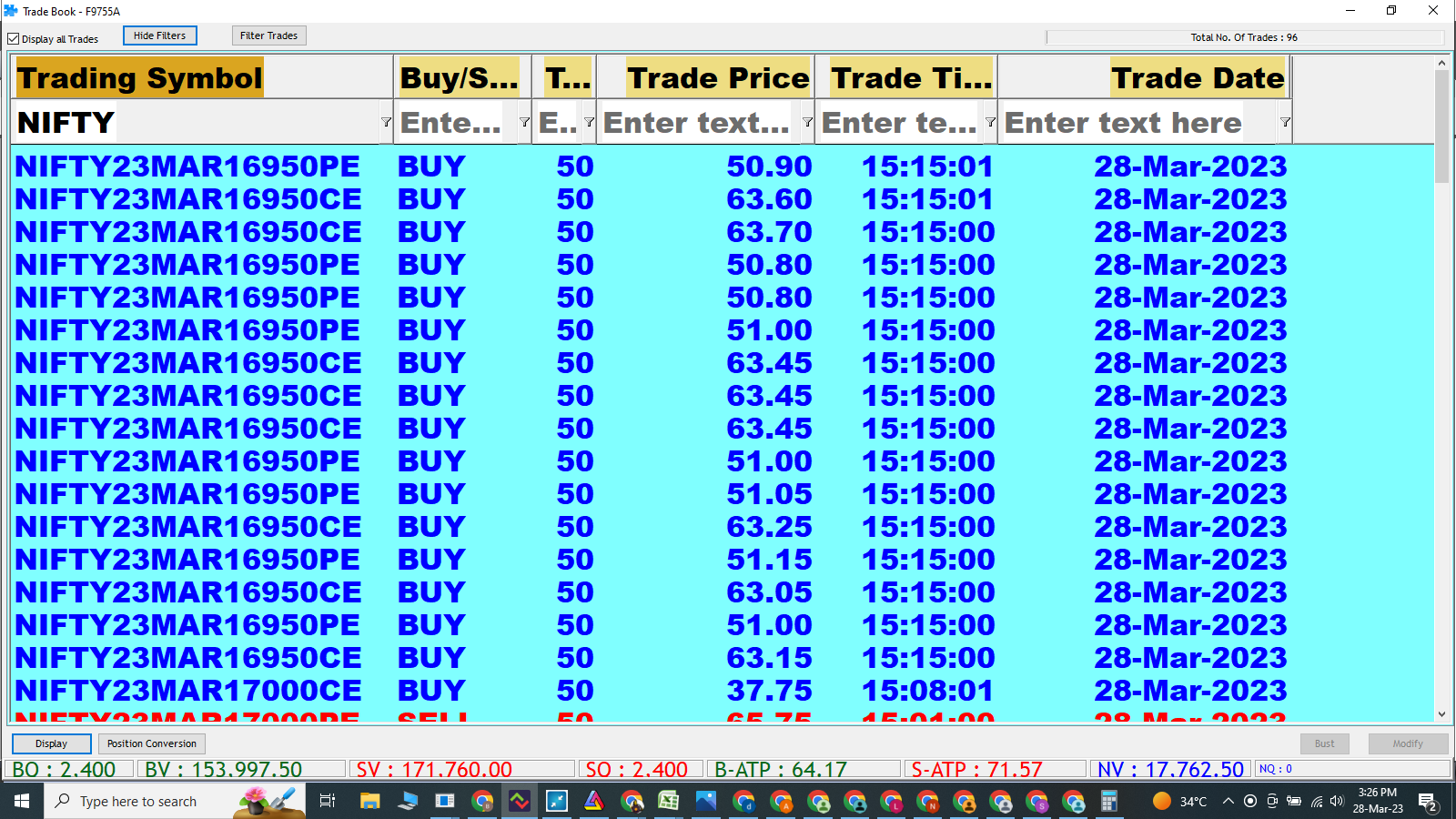Click the Trade Date column filter funnel

tap(1285, 122)
